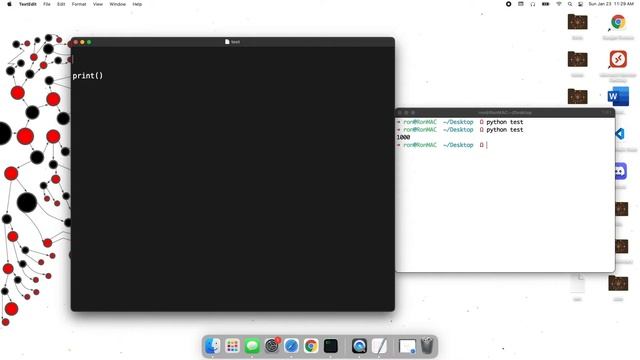This screenshot has height=360, width=640.
Task: Click the 1000 output in Terminal
Action: tap(403, 137)
